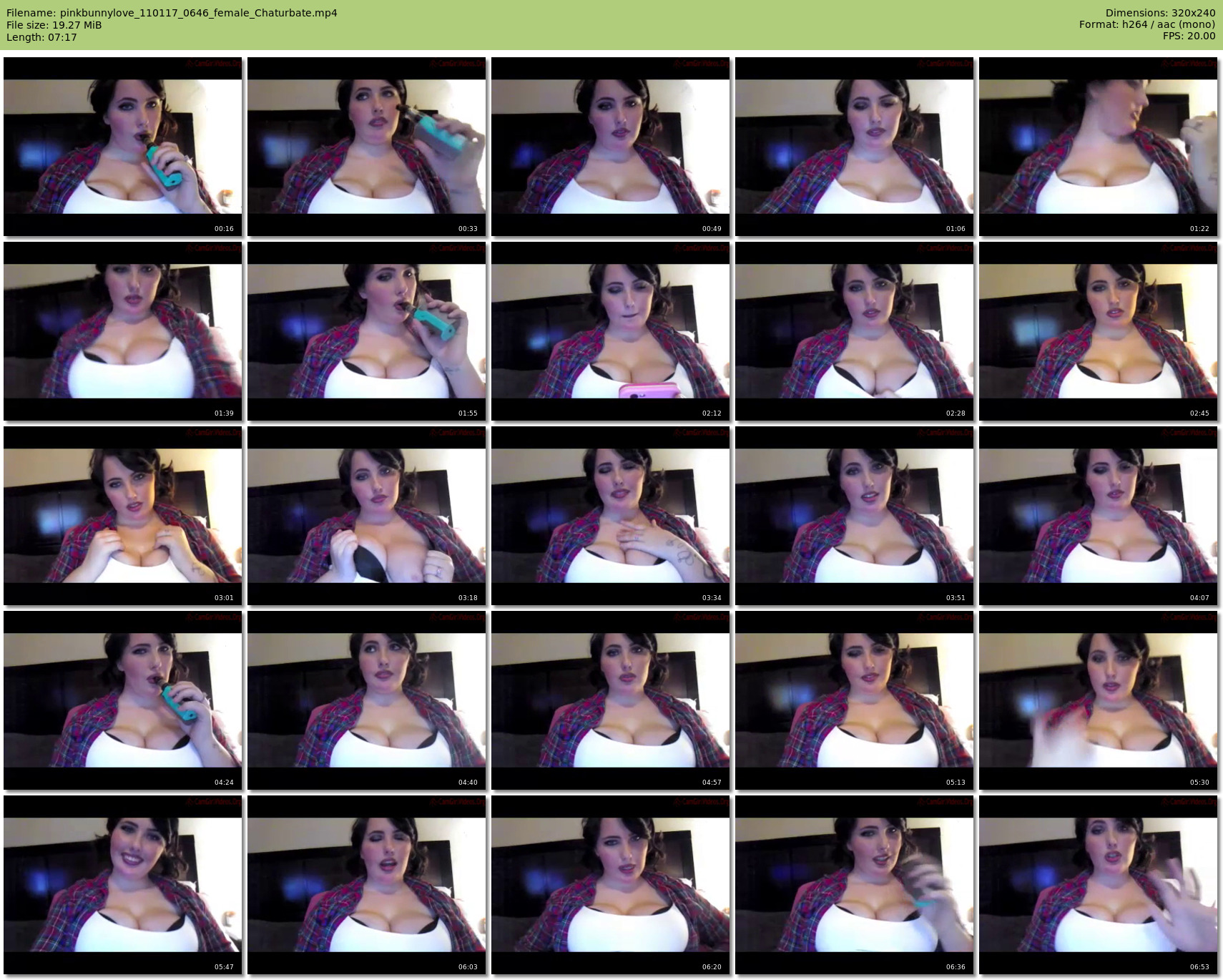Pick the preview frame at 03:34
Screen dimensions: 1223x980
click(611, 516)
